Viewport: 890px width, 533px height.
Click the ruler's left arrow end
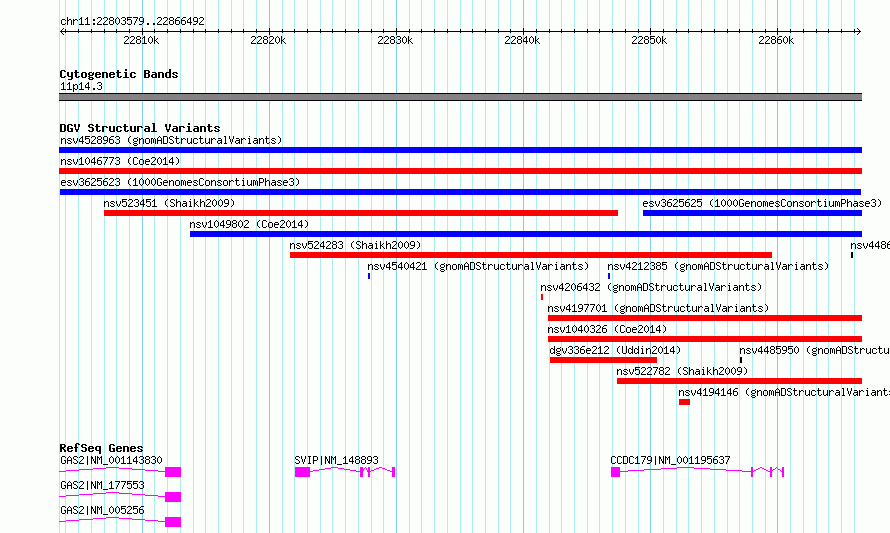(62, 31)
